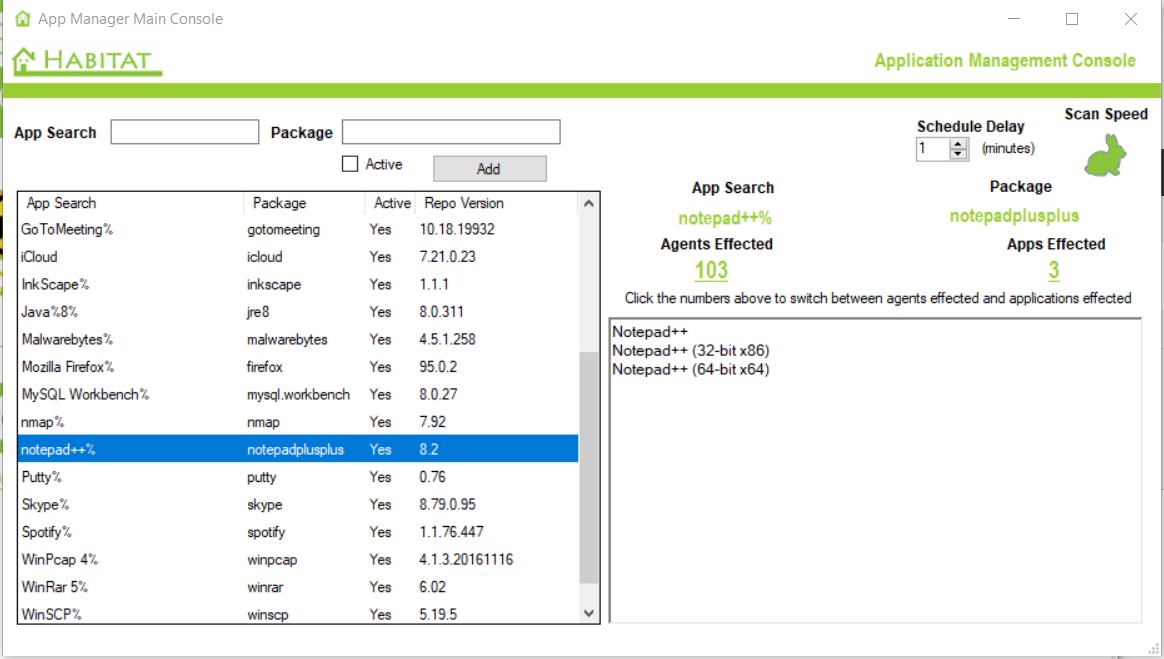This screenshot has width=1164, height=659.
Task: Select the MySQL Workbench% row
Action: 298,394
